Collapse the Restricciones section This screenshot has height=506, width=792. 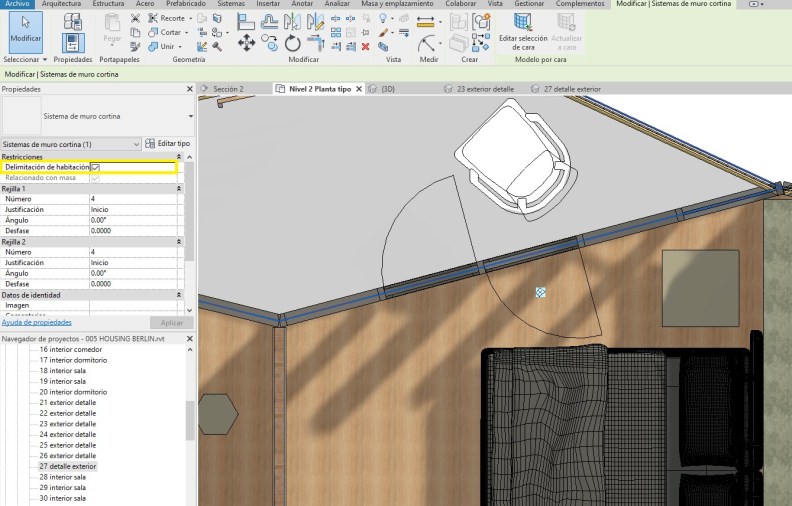[179, 157]
